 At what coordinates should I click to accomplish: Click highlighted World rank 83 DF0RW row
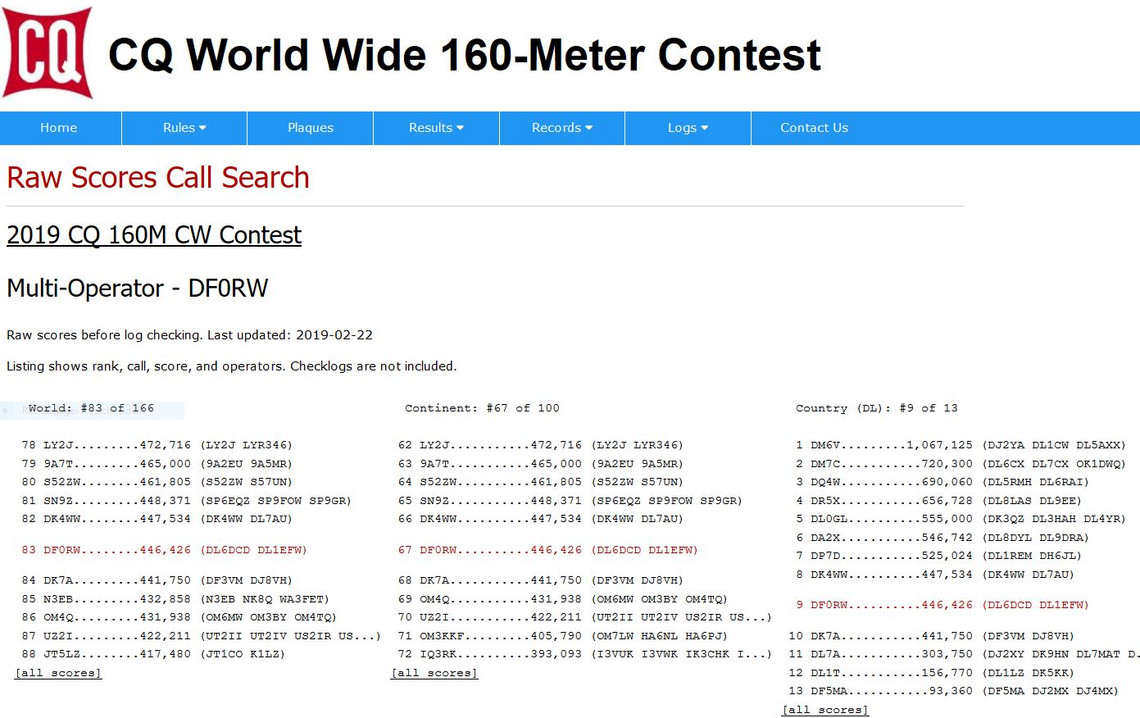point(164,550)
